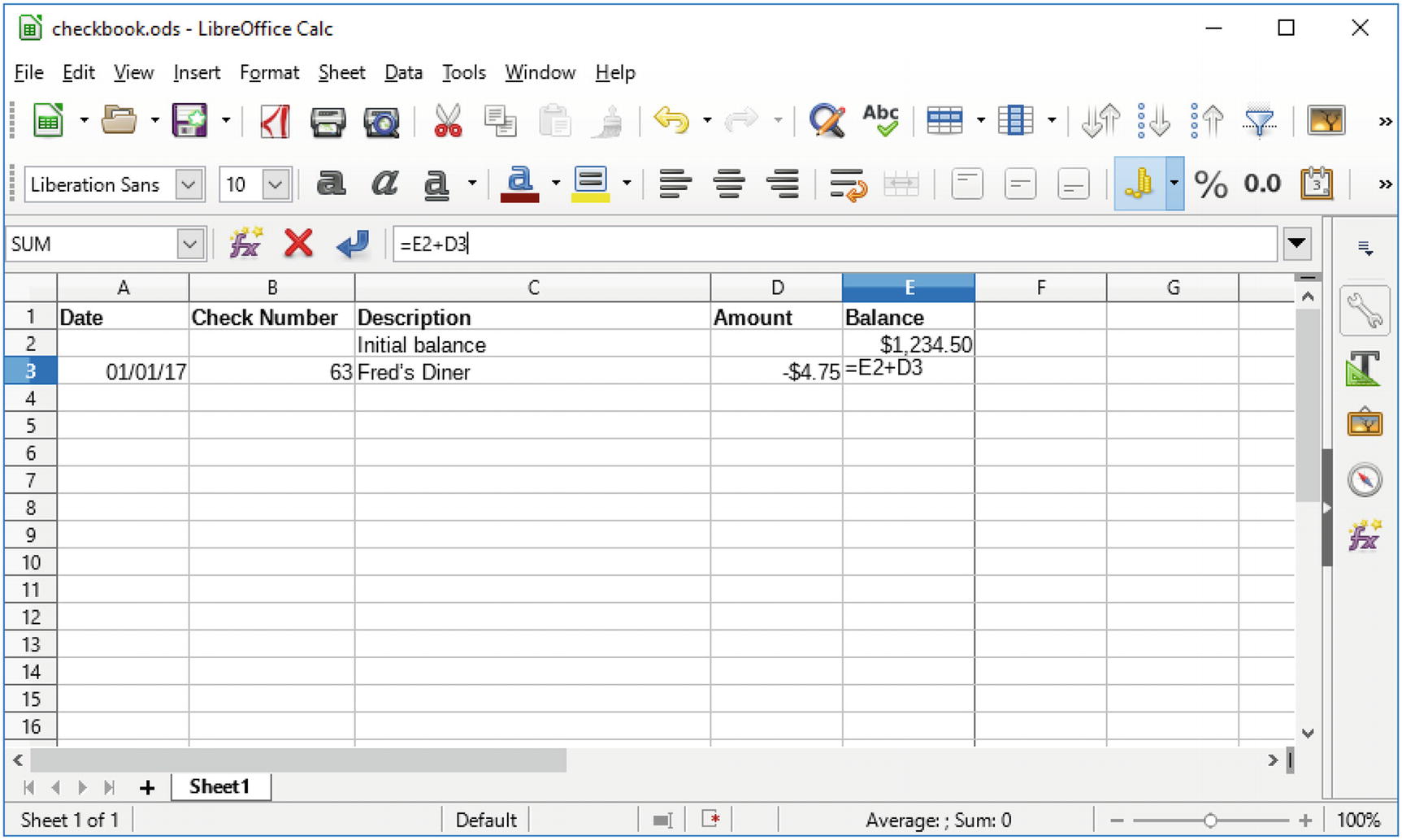Apply the dark red font color
This screenshot has height=840, width=1402.
coord(519,184)
